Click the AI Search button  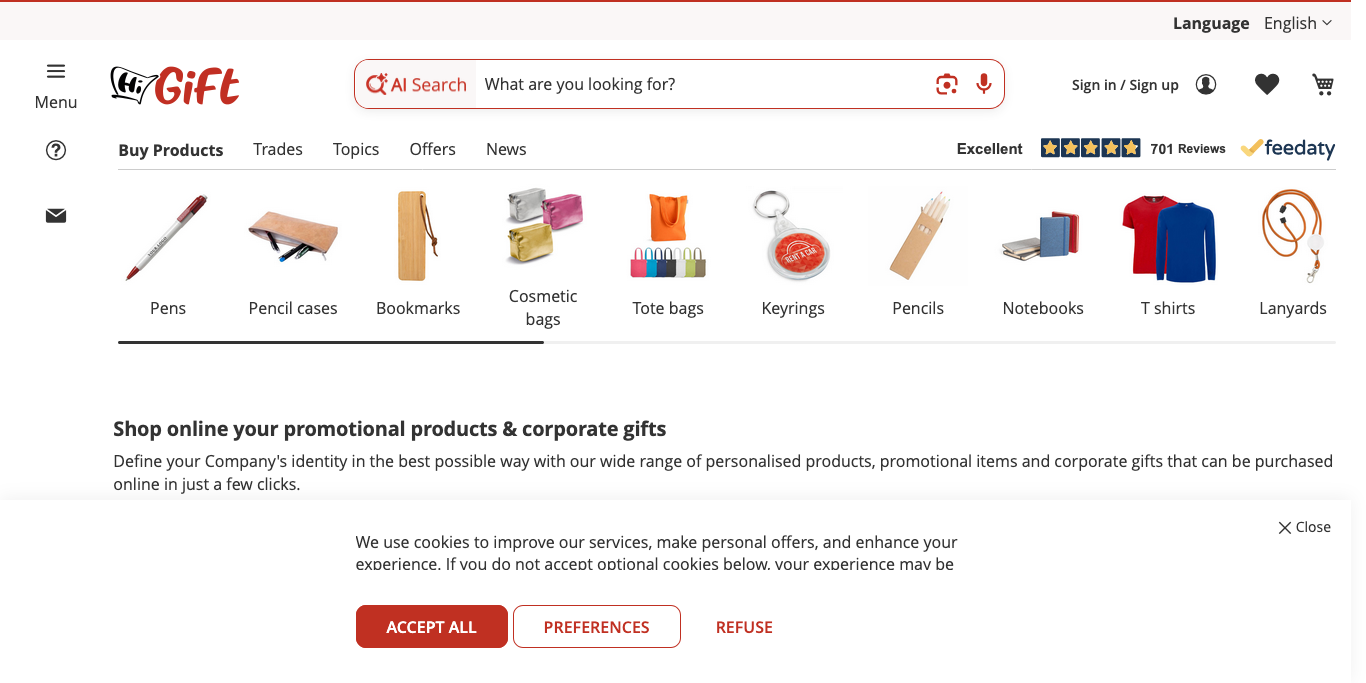click(x=416, y=84)
